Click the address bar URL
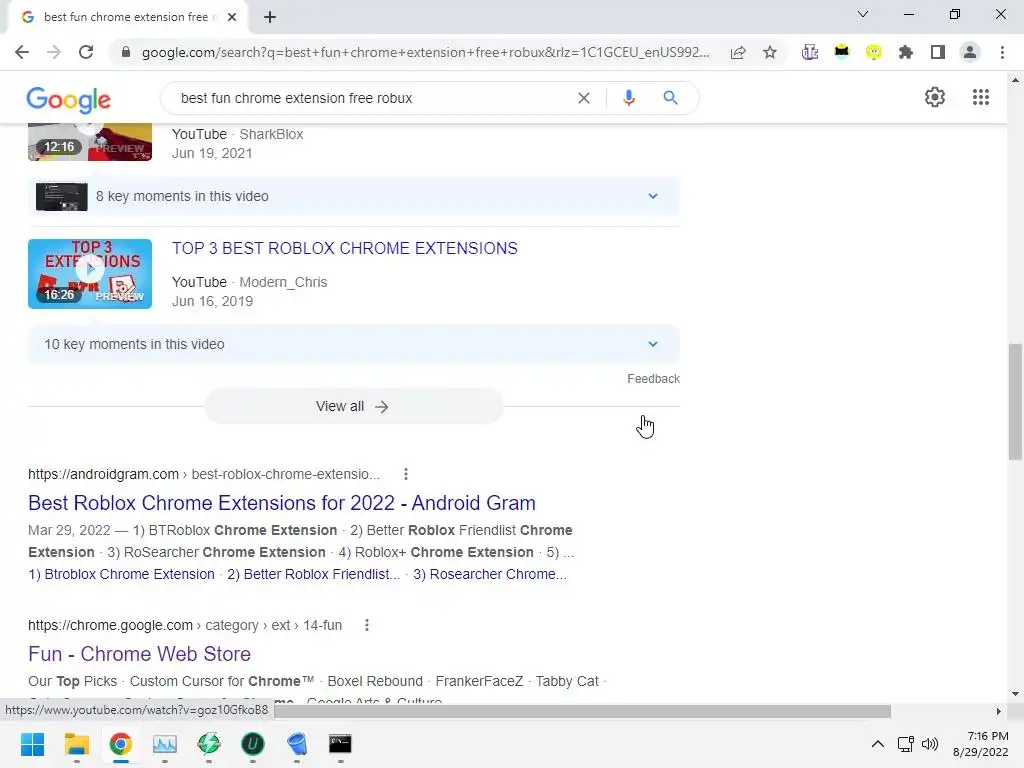 tap(425, 52)
